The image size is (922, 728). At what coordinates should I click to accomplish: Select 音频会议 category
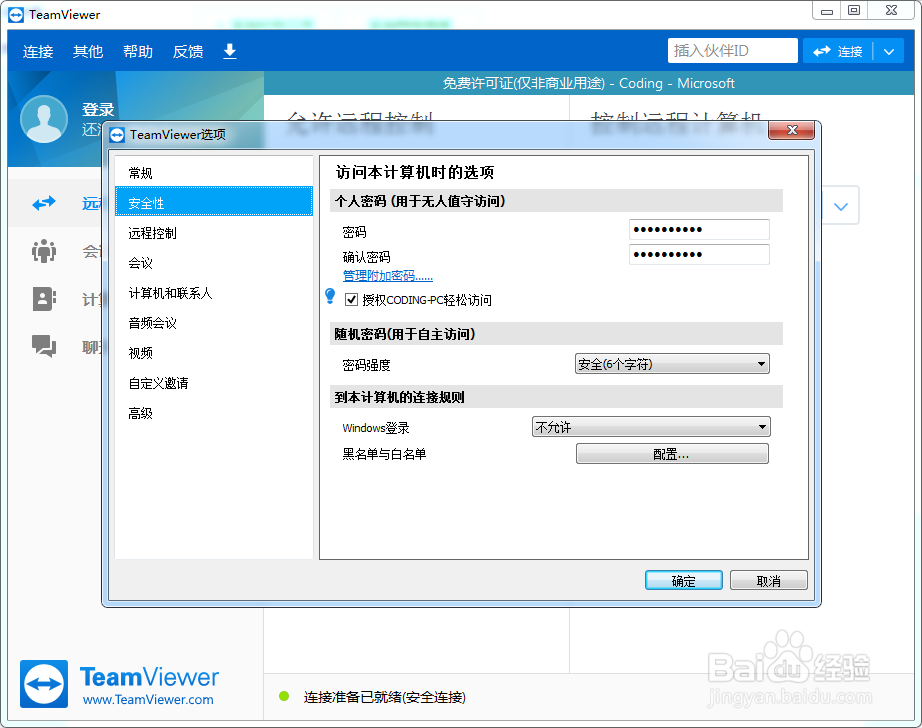click(214, 323)
